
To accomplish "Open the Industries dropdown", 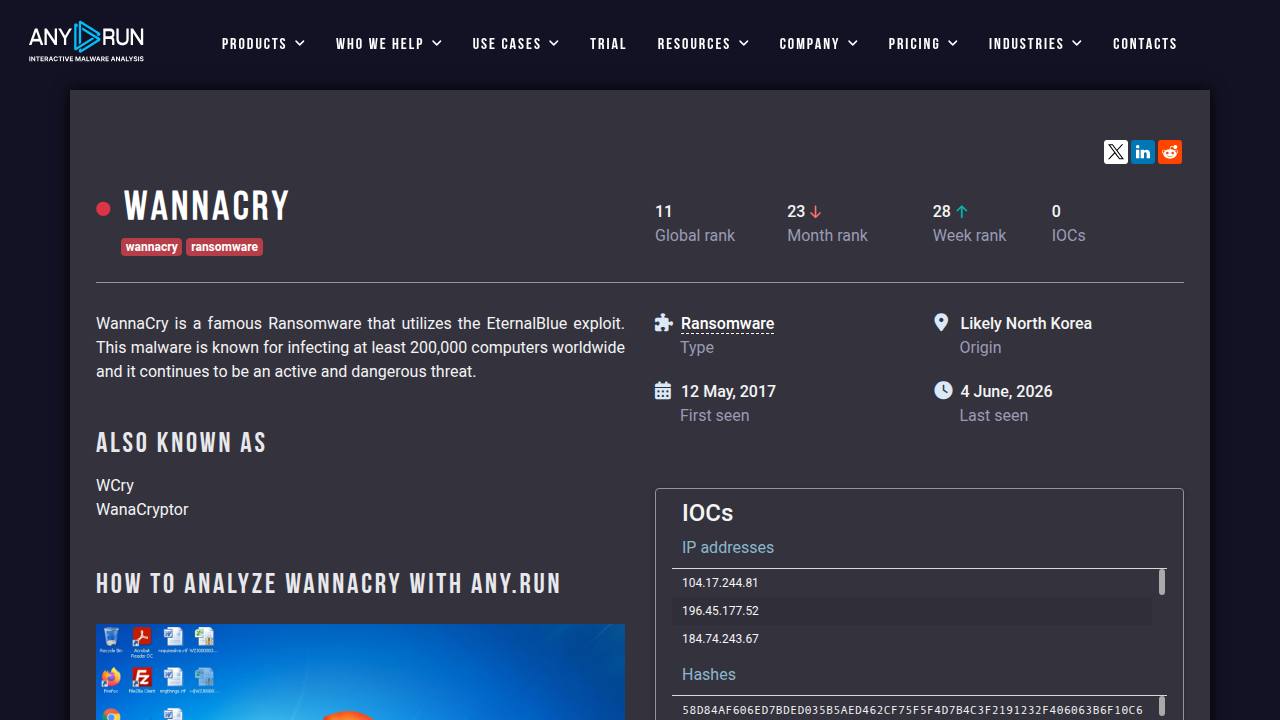I will [1035, 44].
